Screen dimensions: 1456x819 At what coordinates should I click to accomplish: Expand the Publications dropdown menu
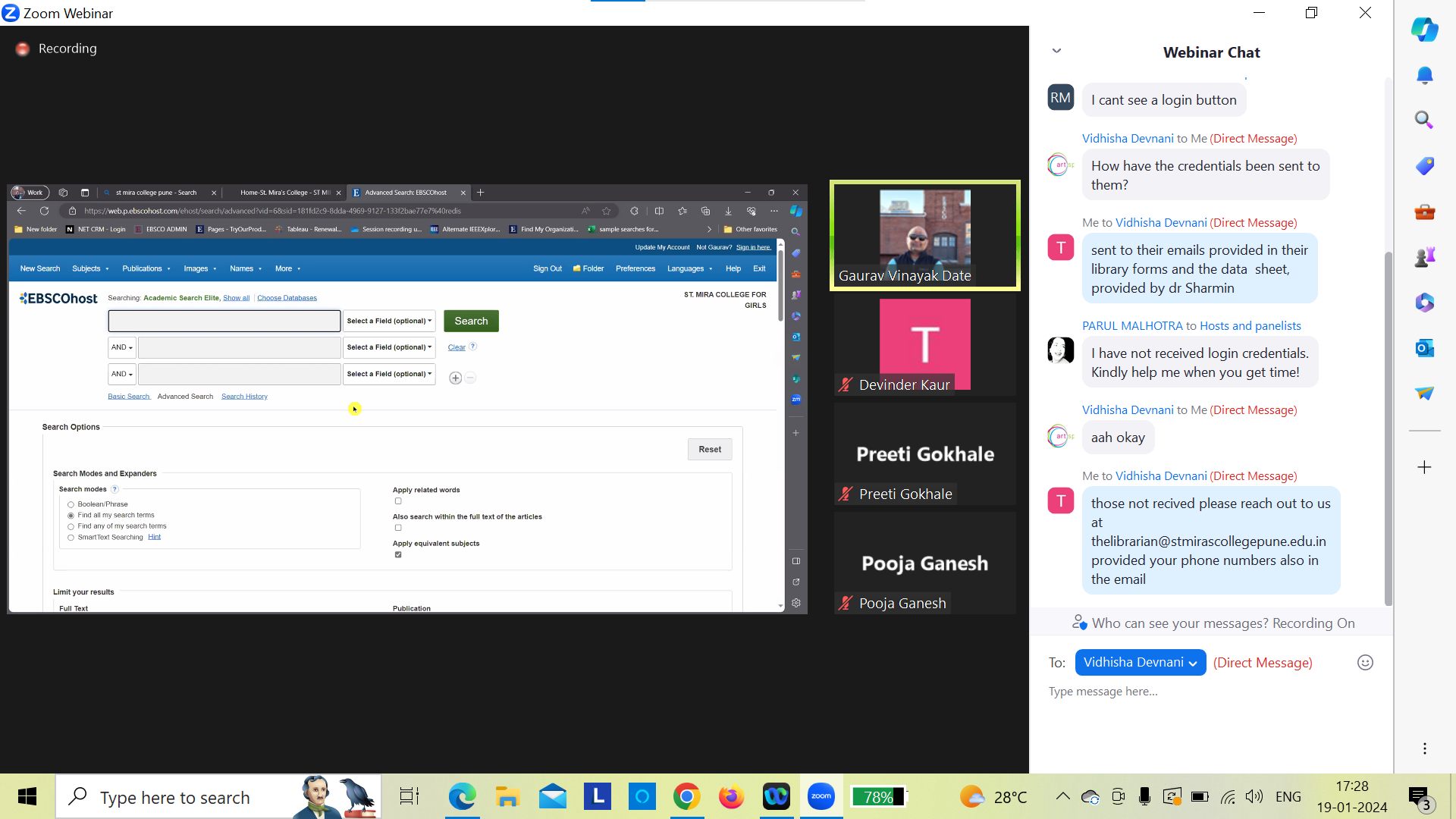145,268
